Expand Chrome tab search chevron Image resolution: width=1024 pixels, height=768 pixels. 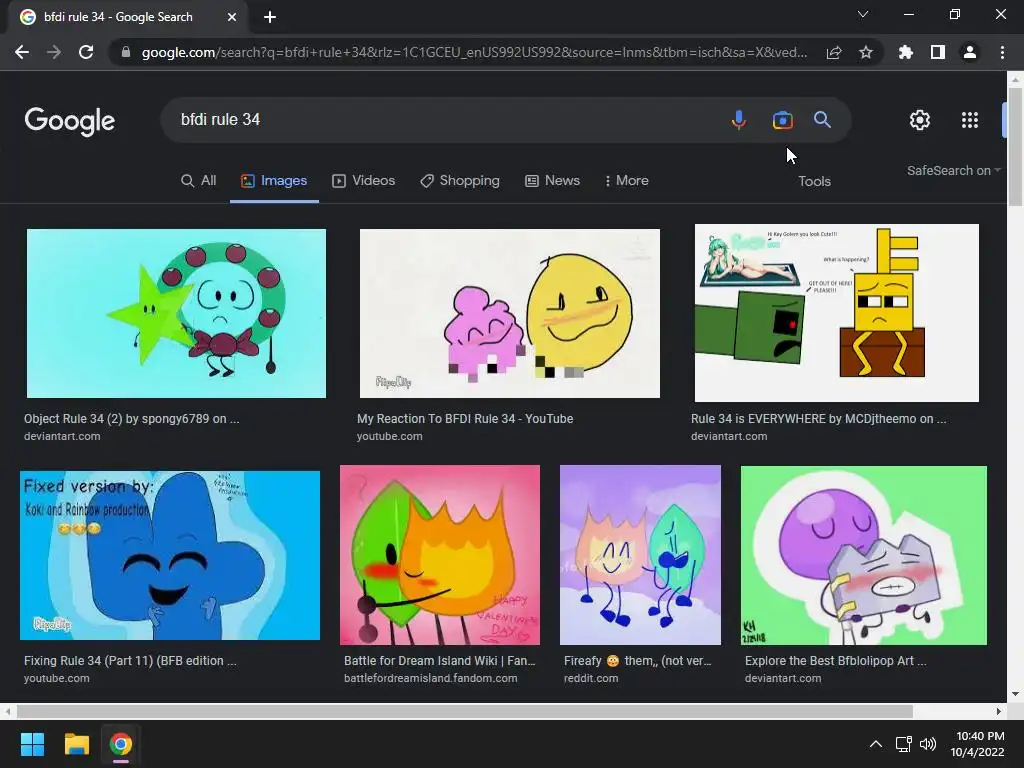pyautogui.click(x=863, y=14)
